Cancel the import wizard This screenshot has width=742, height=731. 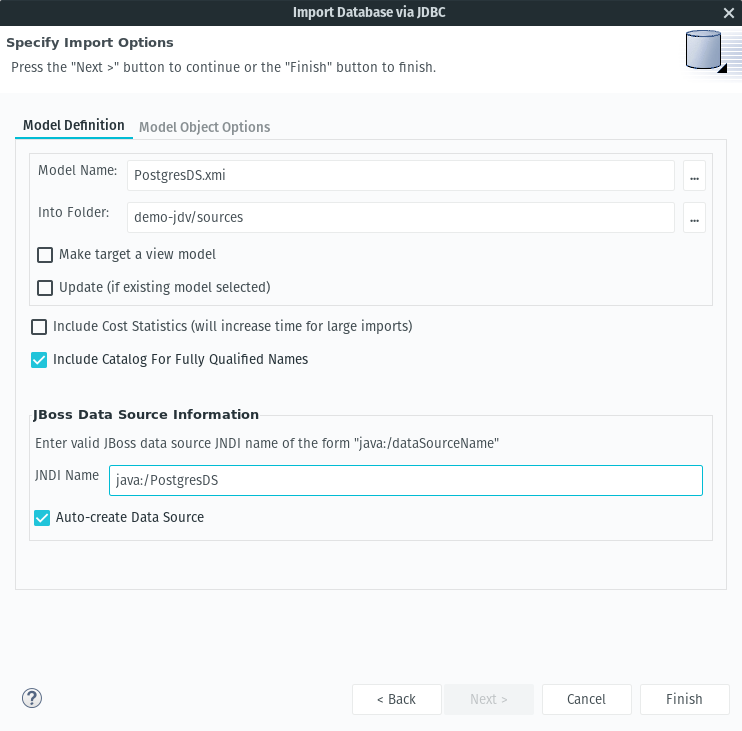(x=586, y=699)
